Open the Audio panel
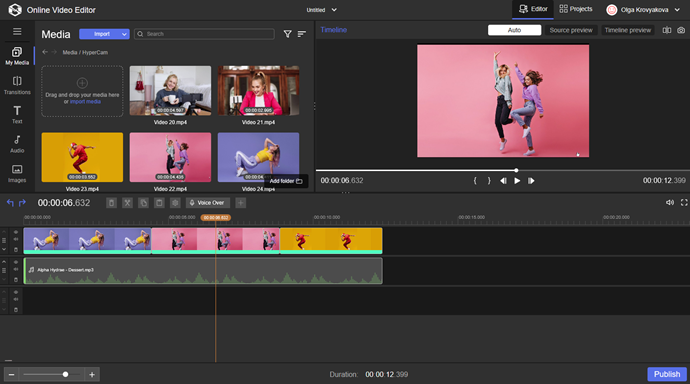The image size is (690, 384). [x=17, y=144]
